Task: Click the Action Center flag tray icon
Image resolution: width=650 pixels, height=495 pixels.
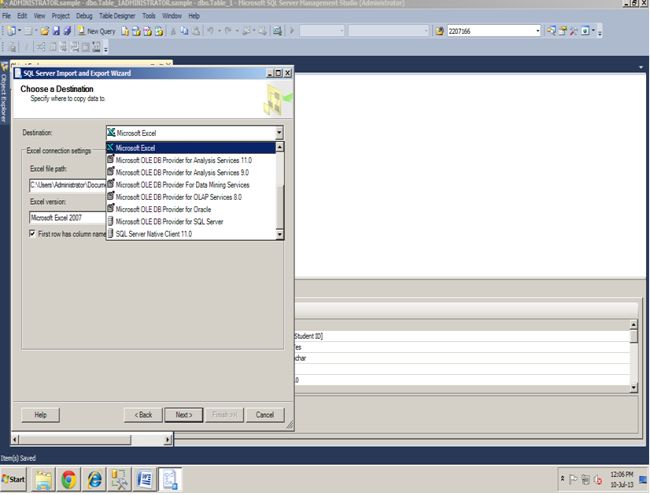Action: [x=573, y=480]
